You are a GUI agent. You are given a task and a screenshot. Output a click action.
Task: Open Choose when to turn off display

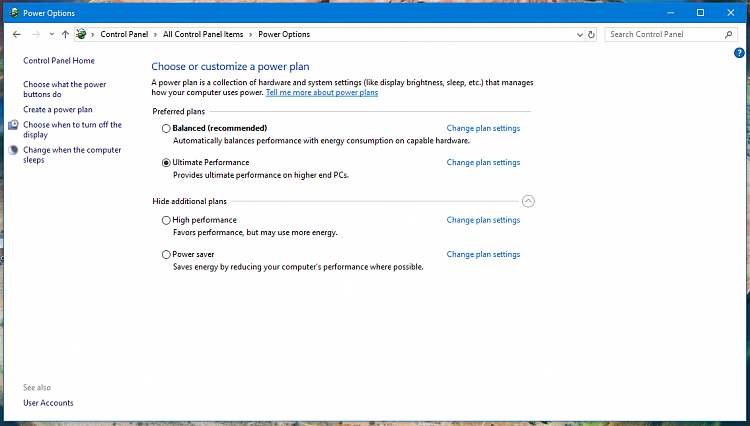(72, 130)
